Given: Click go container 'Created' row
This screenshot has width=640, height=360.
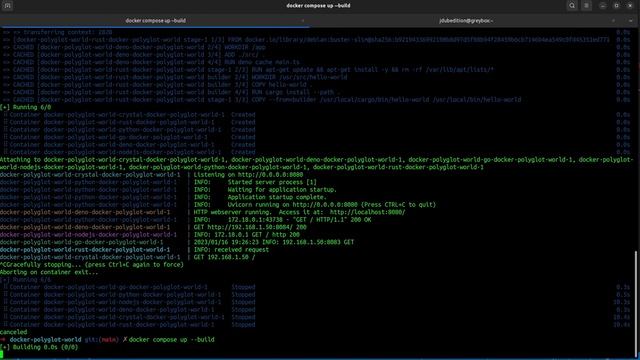Looking at the screenshot, I should 129,138.
